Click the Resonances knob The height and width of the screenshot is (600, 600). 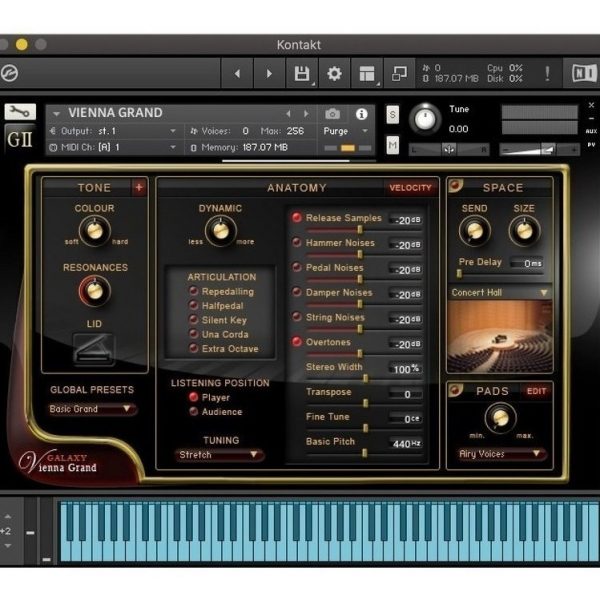pyautogui.click(x=95, y=291)
